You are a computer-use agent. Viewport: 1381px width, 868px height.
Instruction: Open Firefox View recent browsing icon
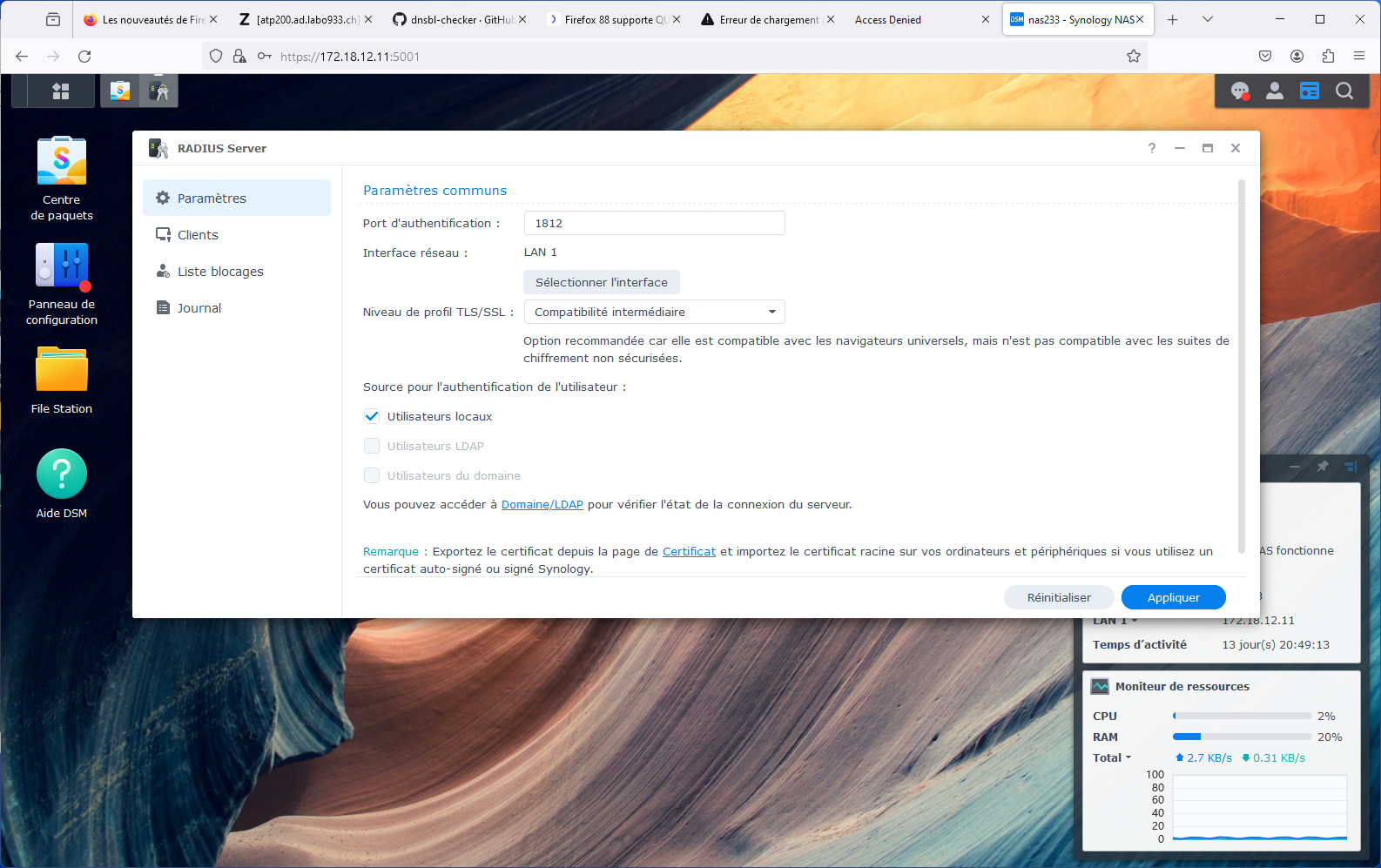tap(53, 19)
